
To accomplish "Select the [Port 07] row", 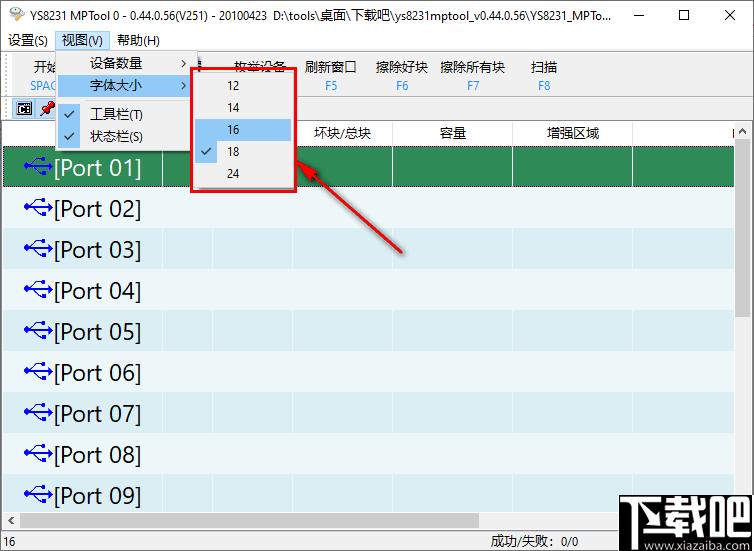I will click(x=368, y=413).
